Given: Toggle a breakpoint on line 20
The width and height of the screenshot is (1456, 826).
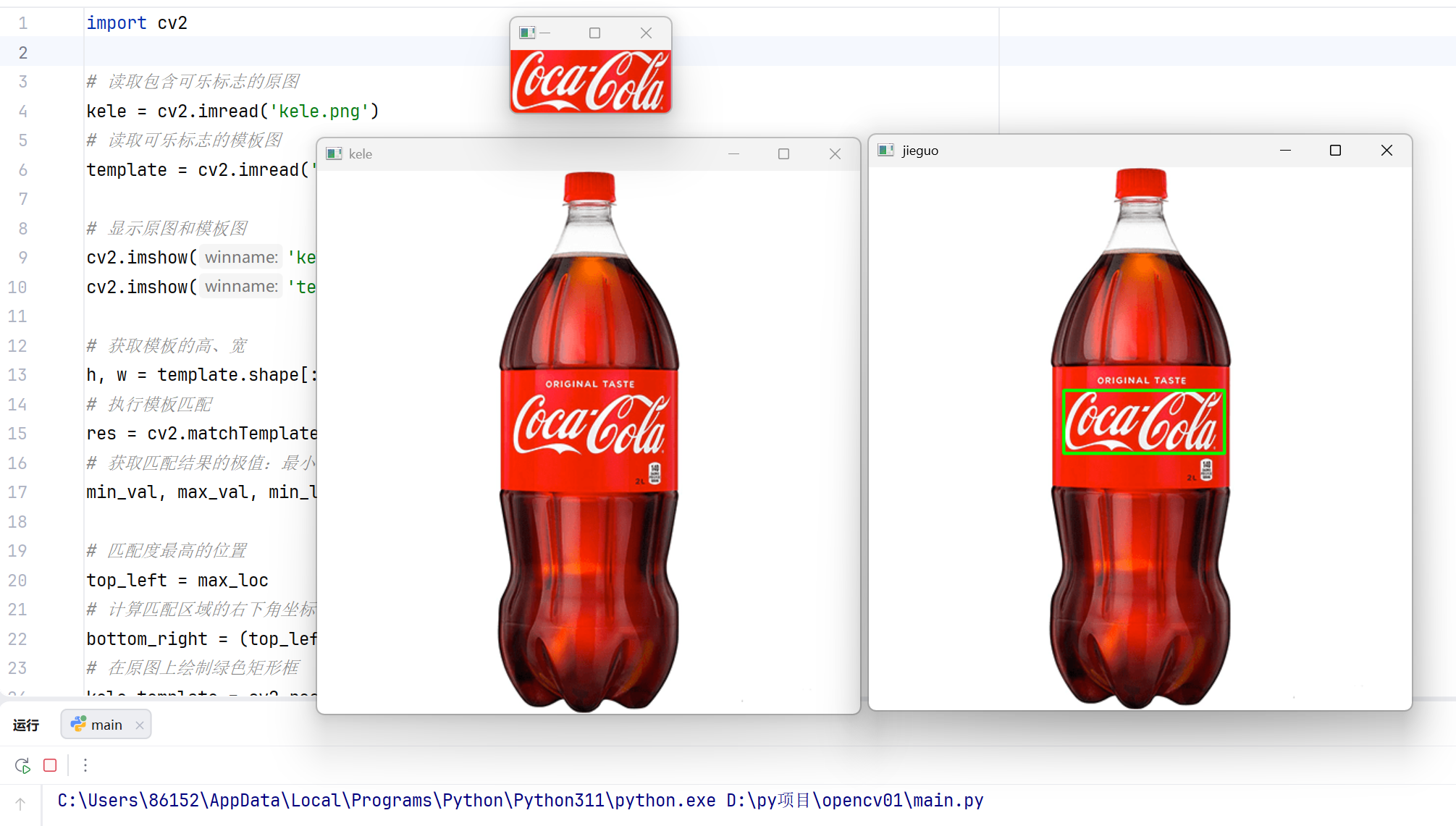Looking at the screenshot, I should (17, 581).
